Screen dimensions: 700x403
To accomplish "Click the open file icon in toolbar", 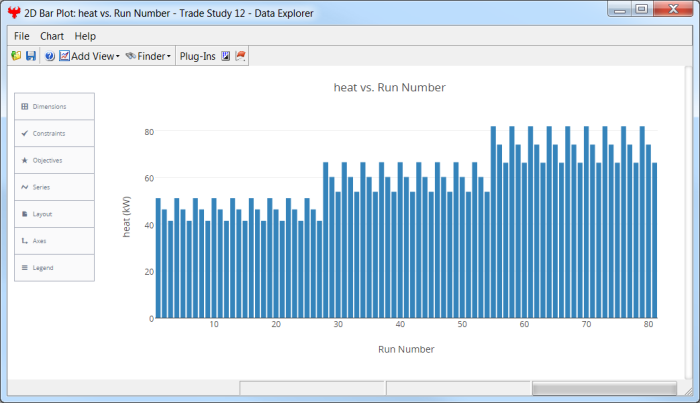I will [16, 56].
